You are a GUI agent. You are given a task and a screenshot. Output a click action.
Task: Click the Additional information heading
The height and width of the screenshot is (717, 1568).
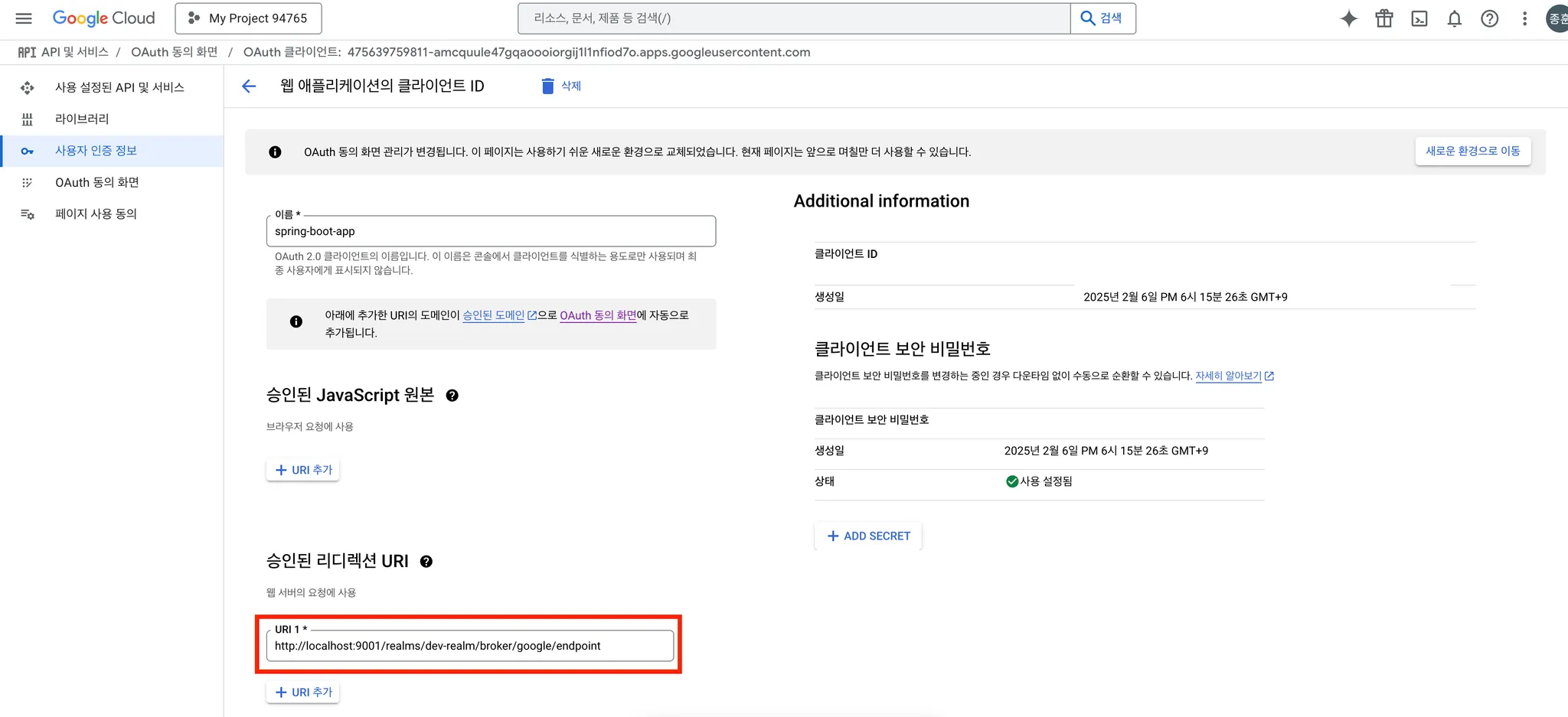tap(881, 201)
